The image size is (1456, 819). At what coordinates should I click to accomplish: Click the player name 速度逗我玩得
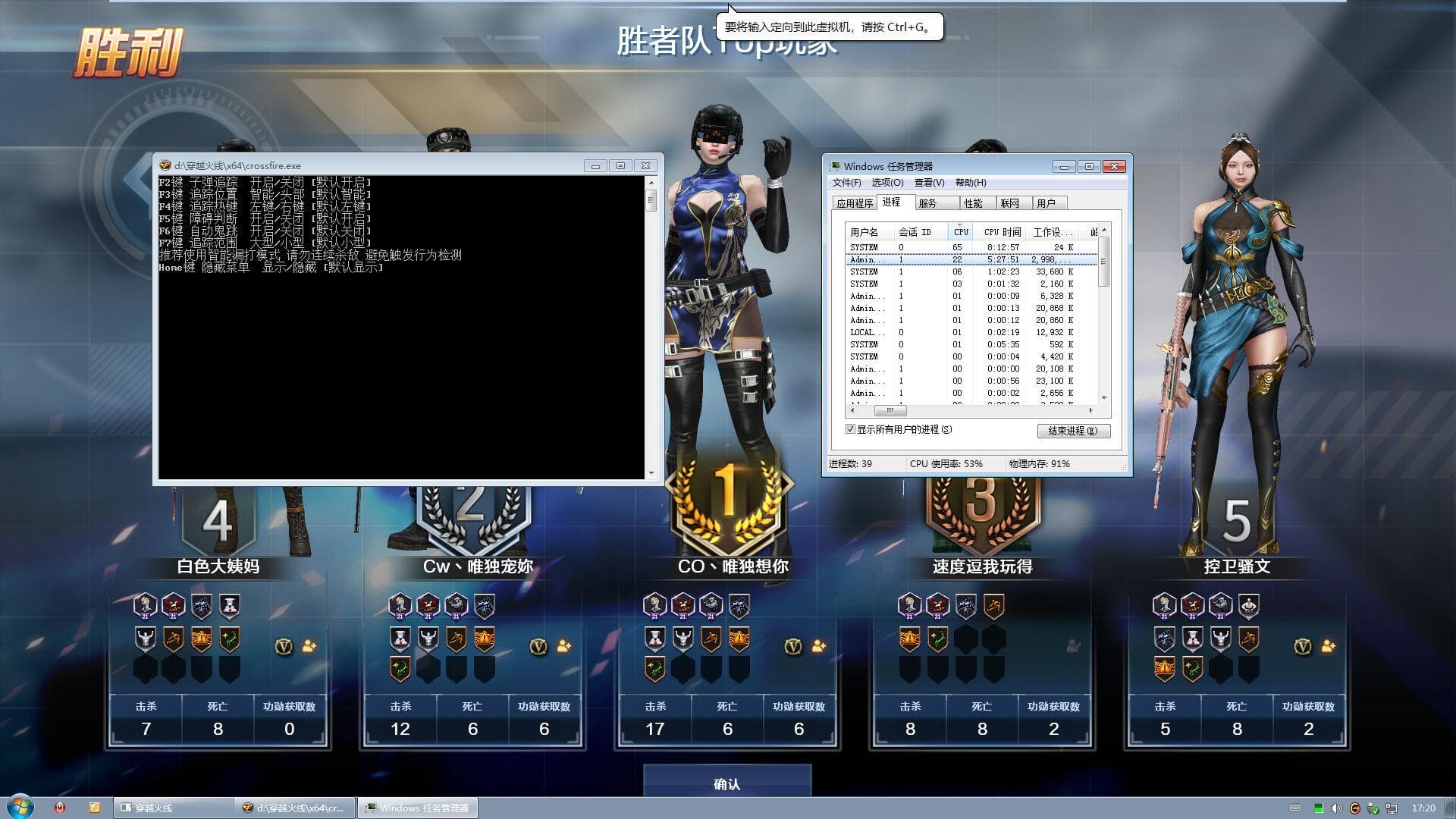982,566
